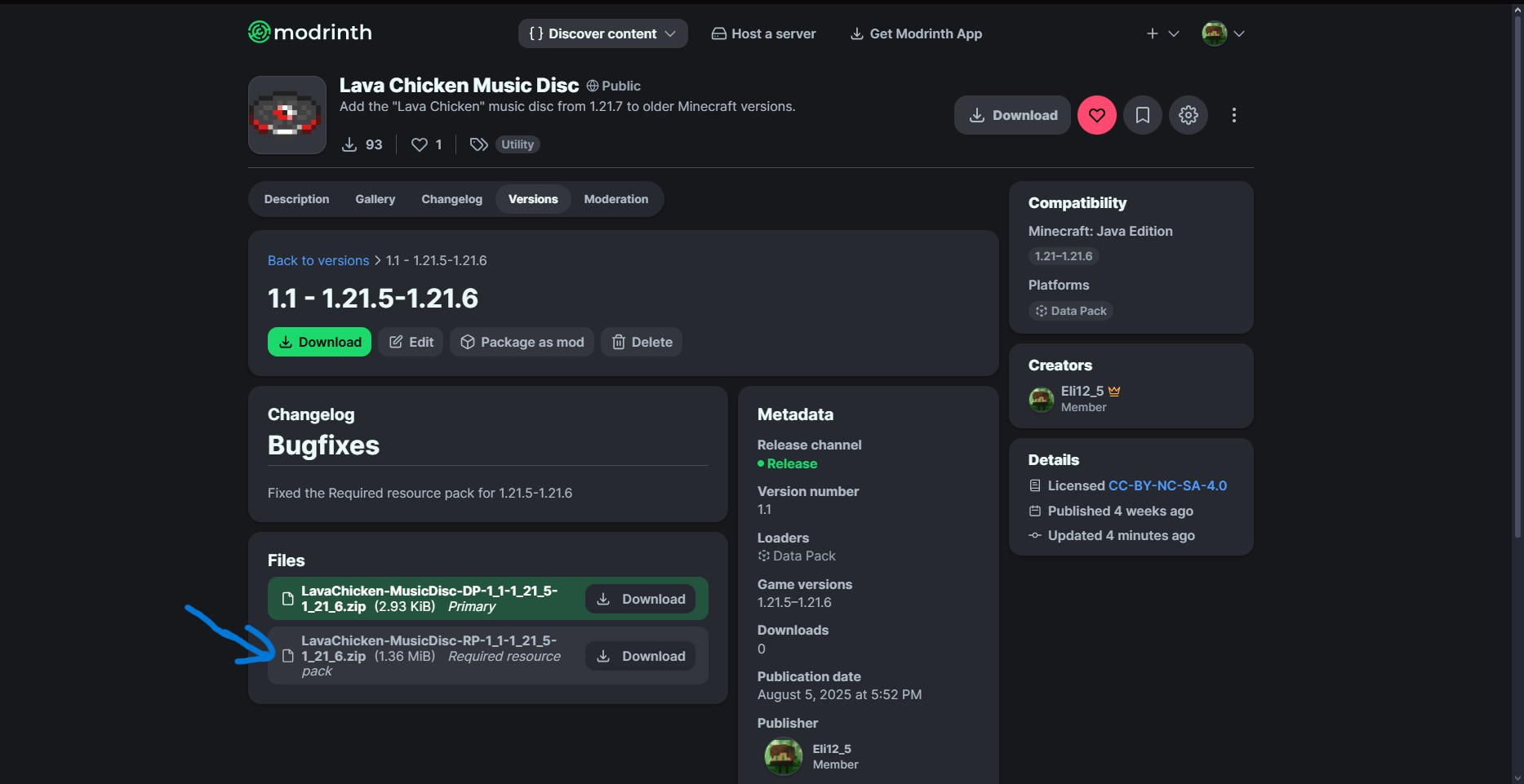Expand the user avatar account menu

pyautogui.click(x=1222, y=33)
